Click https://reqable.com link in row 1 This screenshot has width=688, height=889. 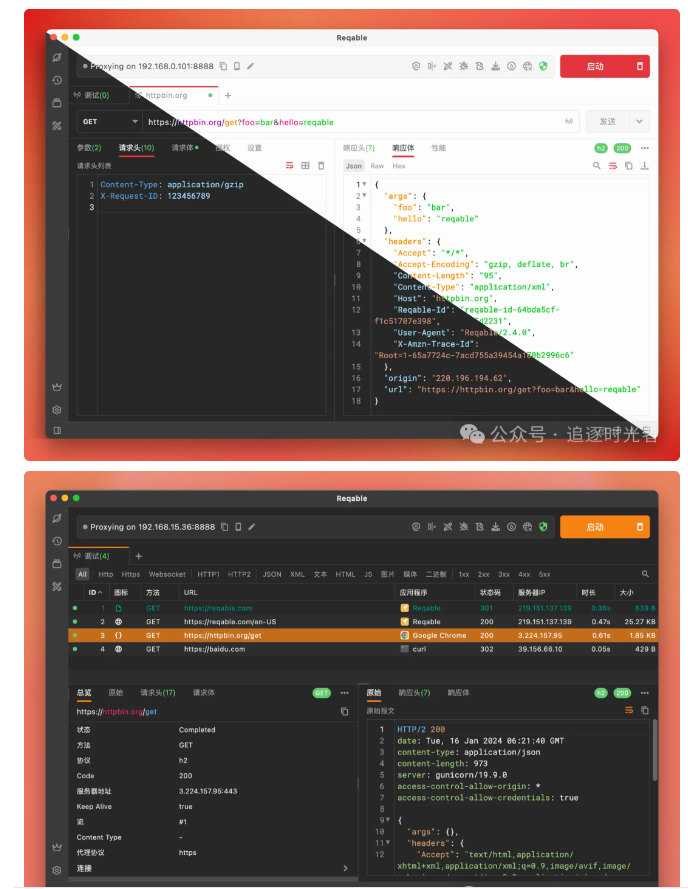[218, 608]
